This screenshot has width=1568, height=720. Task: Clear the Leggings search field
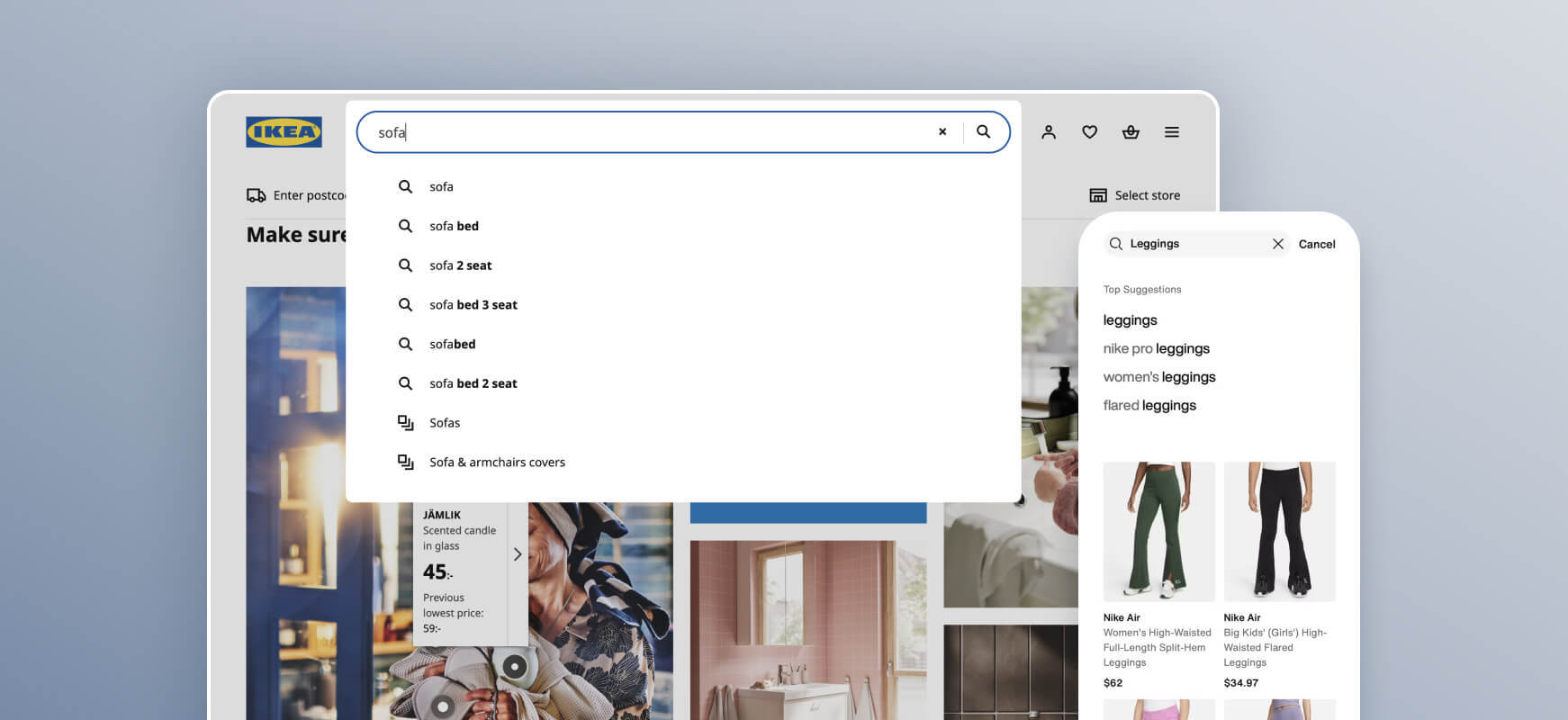(1277, 244)
